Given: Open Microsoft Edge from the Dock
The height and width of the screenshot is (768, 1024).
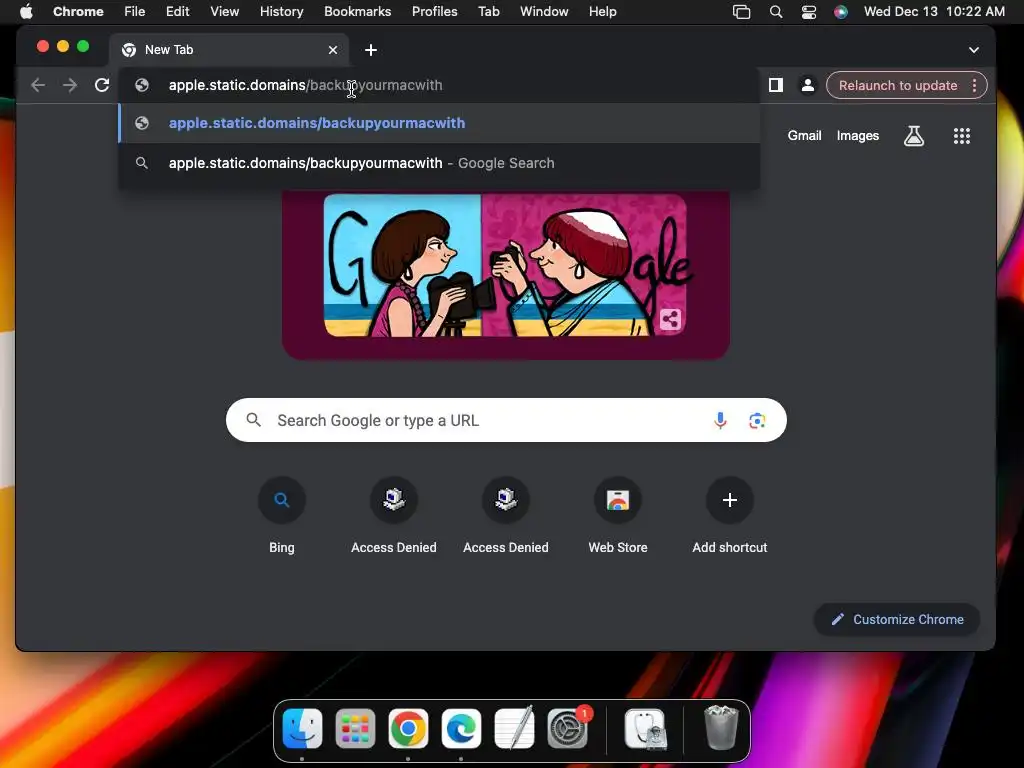Looking at the screenshot, I should point(461,728).
